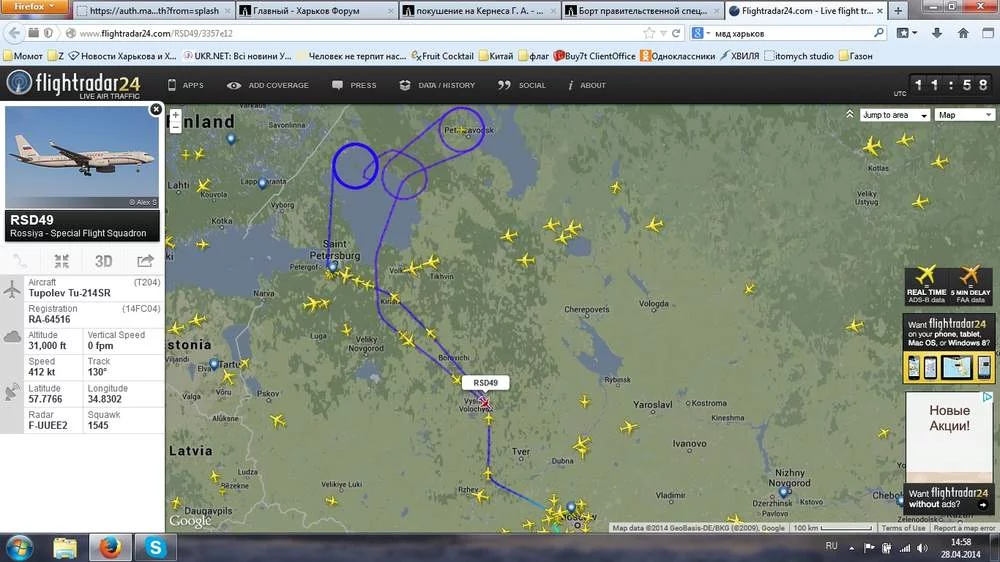1000x562 pixels.
Task: Open the DATA / HISTORY menu
Action: pyautogui.click(x=437, y=85)
